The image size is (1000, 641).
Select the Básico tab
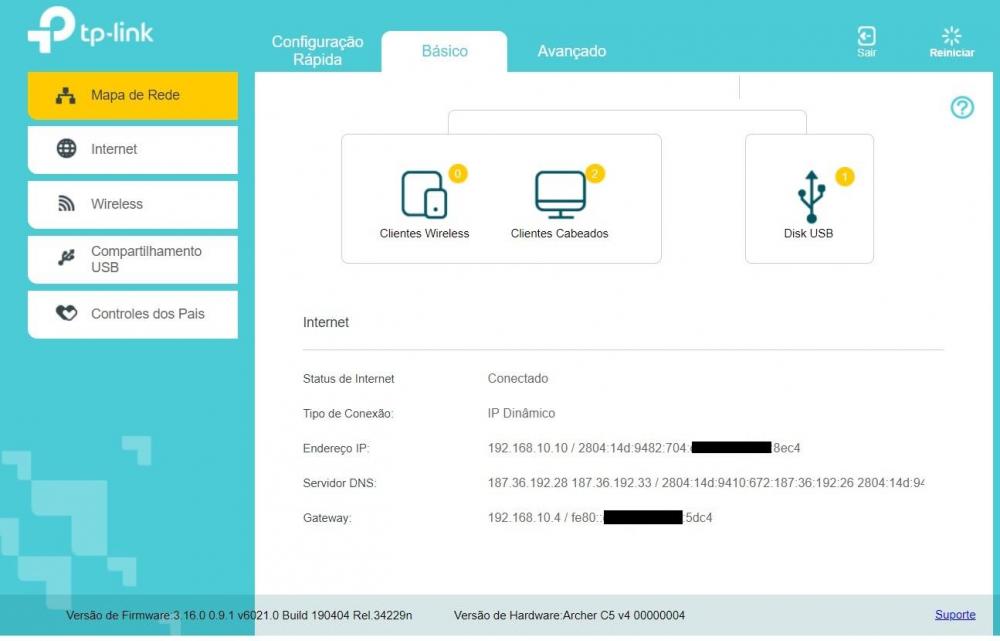click(444, 51)
